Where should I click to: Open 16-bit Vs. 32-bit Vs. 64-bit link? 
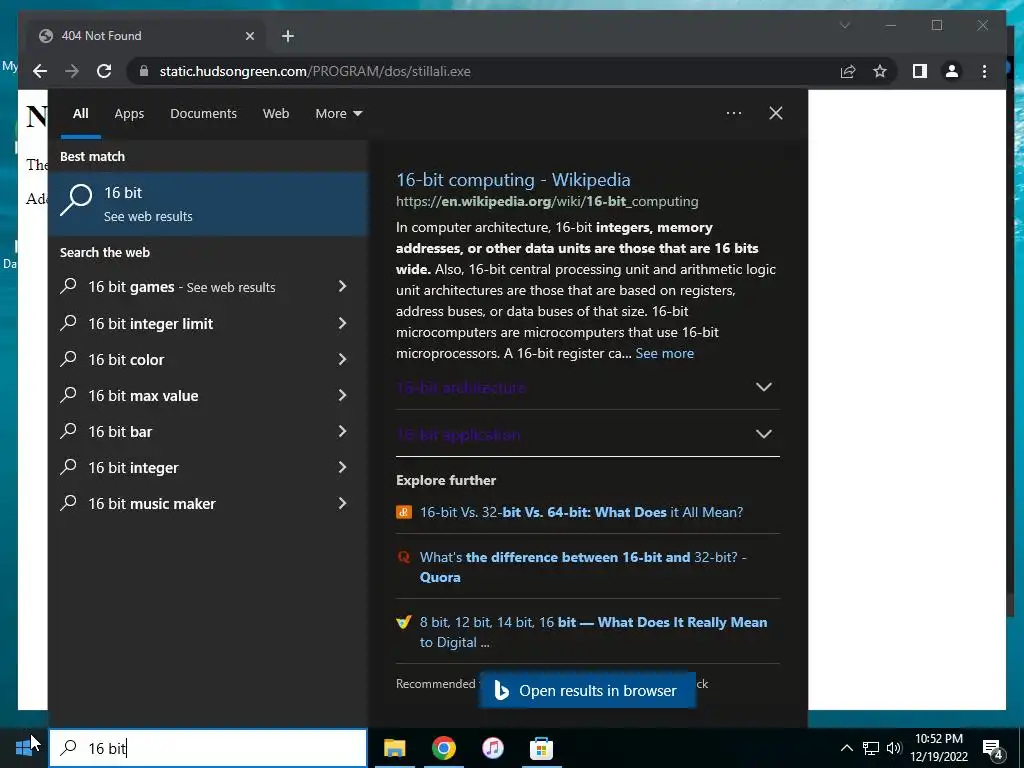(x=581, y=512)
